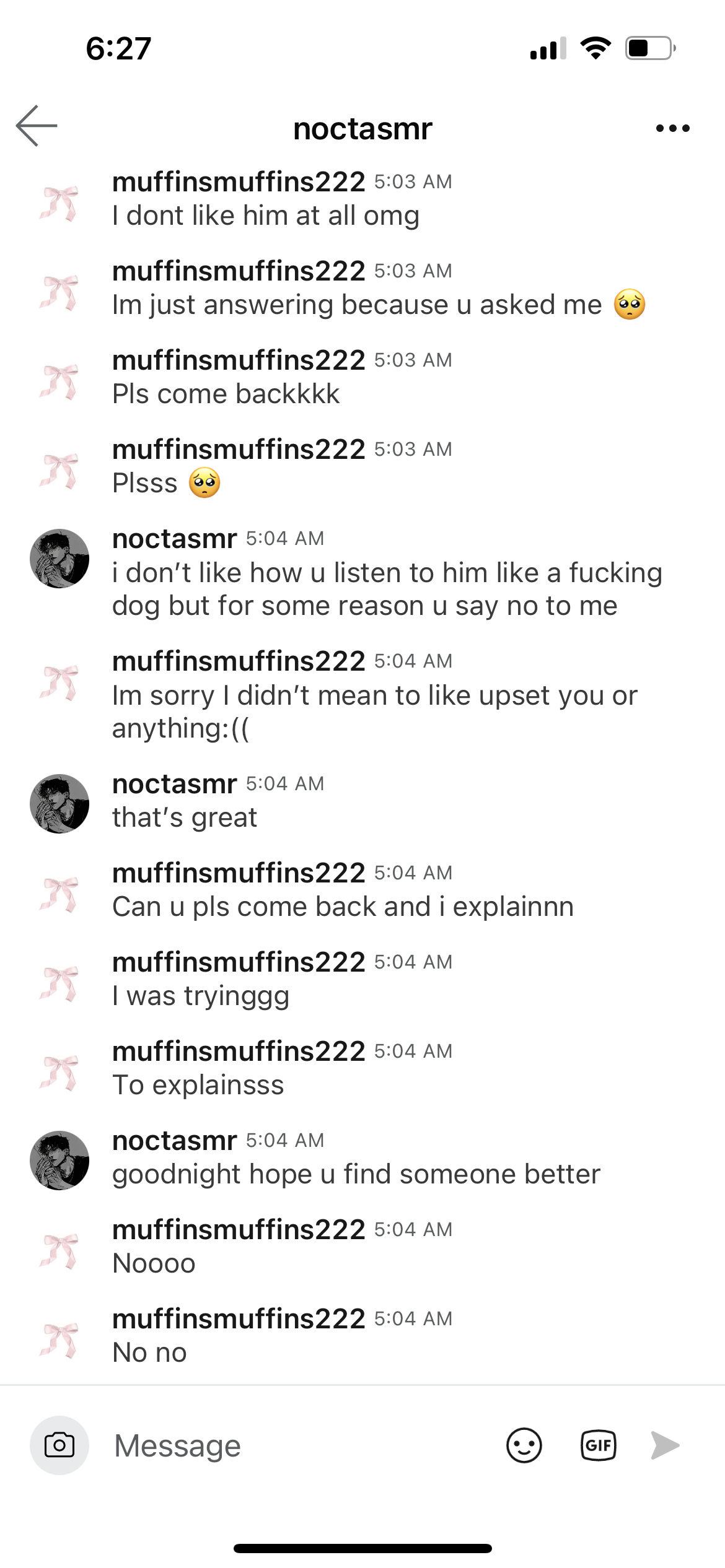725x1568 pixels.
Task: Tap the battery status icon
Action: pyautogui.click(x=650, y=48)
